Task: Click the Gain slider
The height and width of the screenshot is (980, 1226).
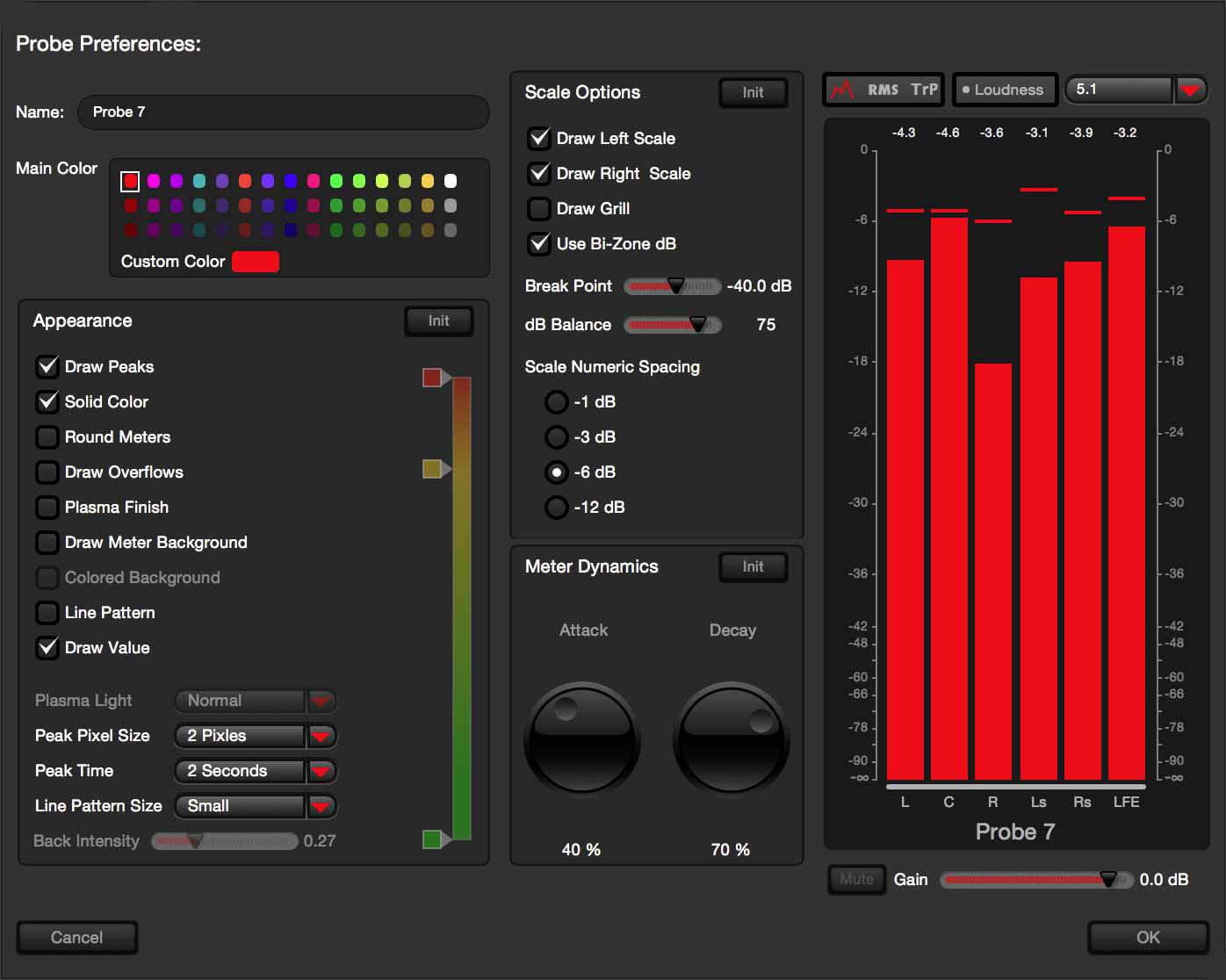Action: pos(1037,880)
